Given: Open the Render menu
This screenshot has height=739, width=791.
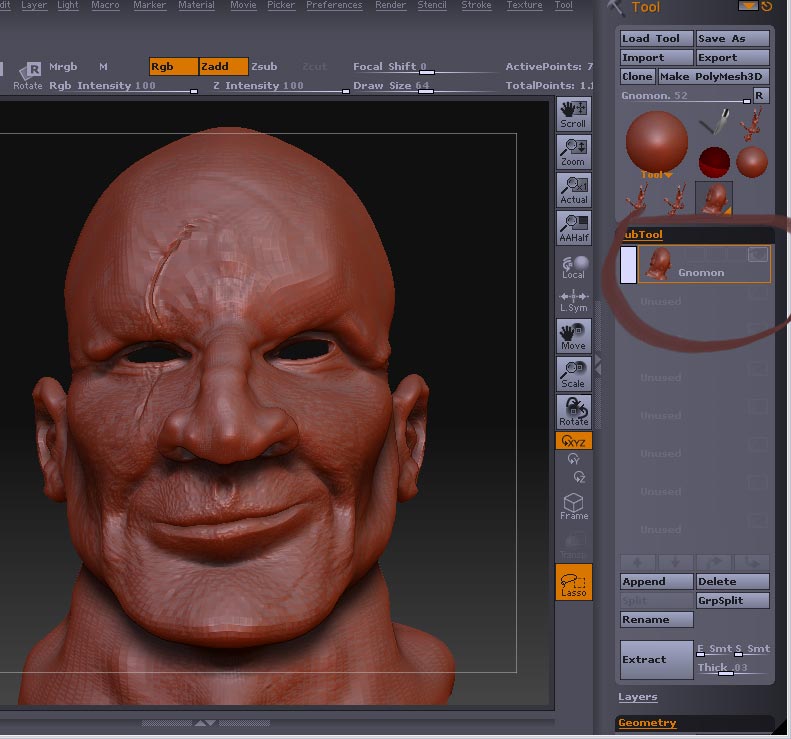Looking at the screenshot, I should pos(390,5).
